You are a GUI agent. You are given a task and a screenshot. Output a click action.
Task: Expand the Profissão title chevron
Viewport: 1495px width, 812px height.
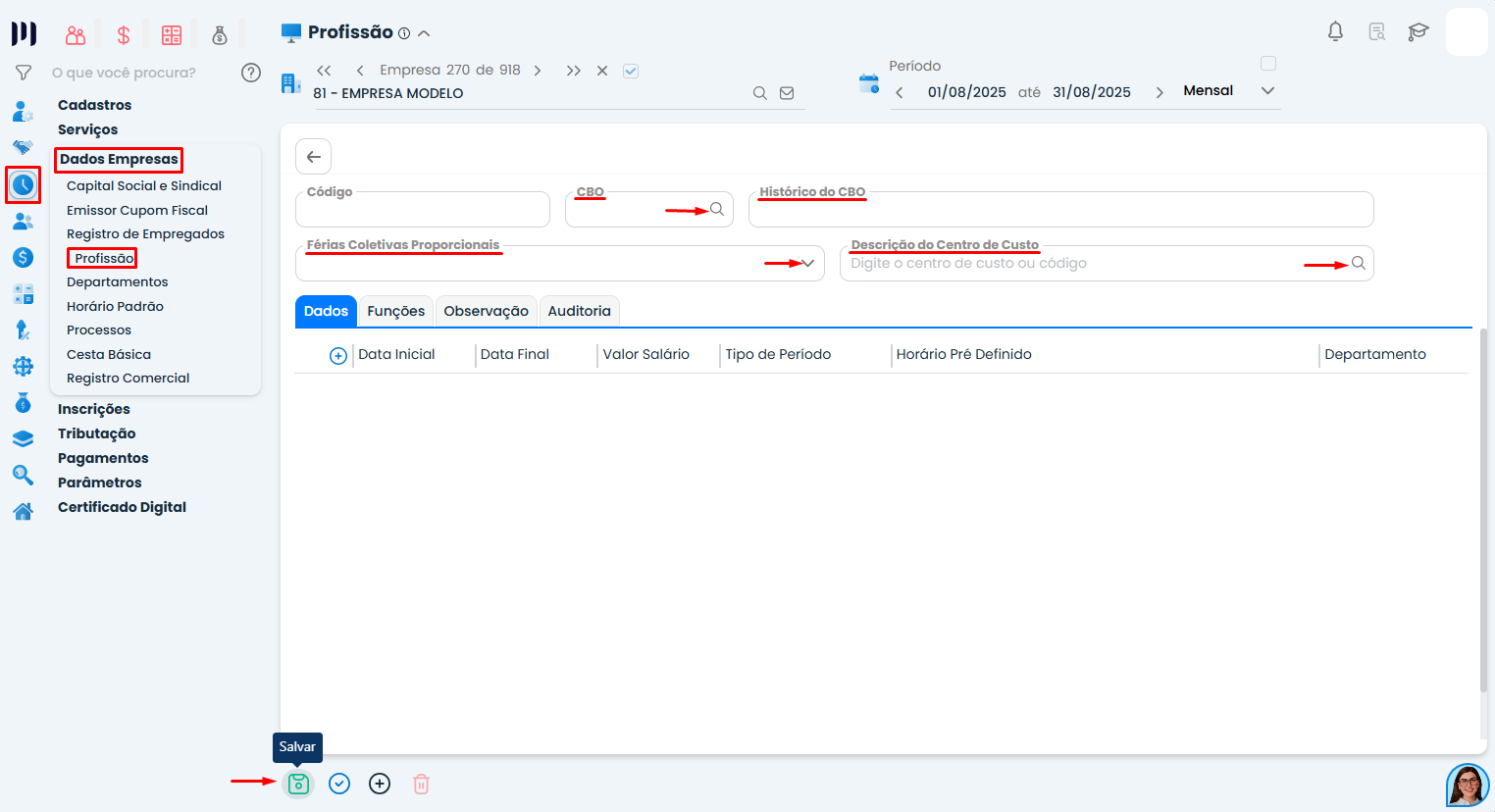coord(424,33)
